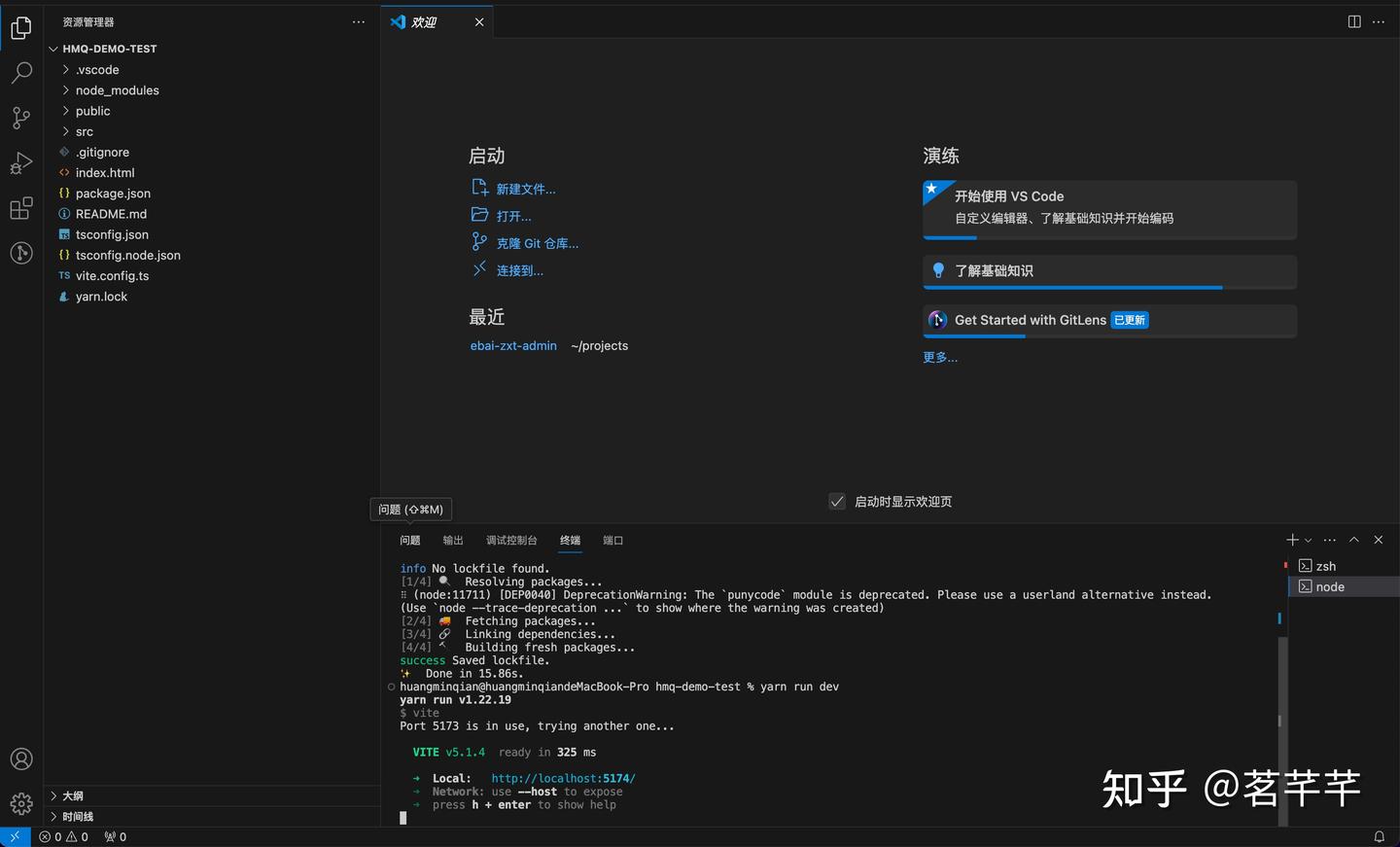Click the errors and warnings indicator in status bar
This screenshot has height=847, width=1400.
(63, 836)
